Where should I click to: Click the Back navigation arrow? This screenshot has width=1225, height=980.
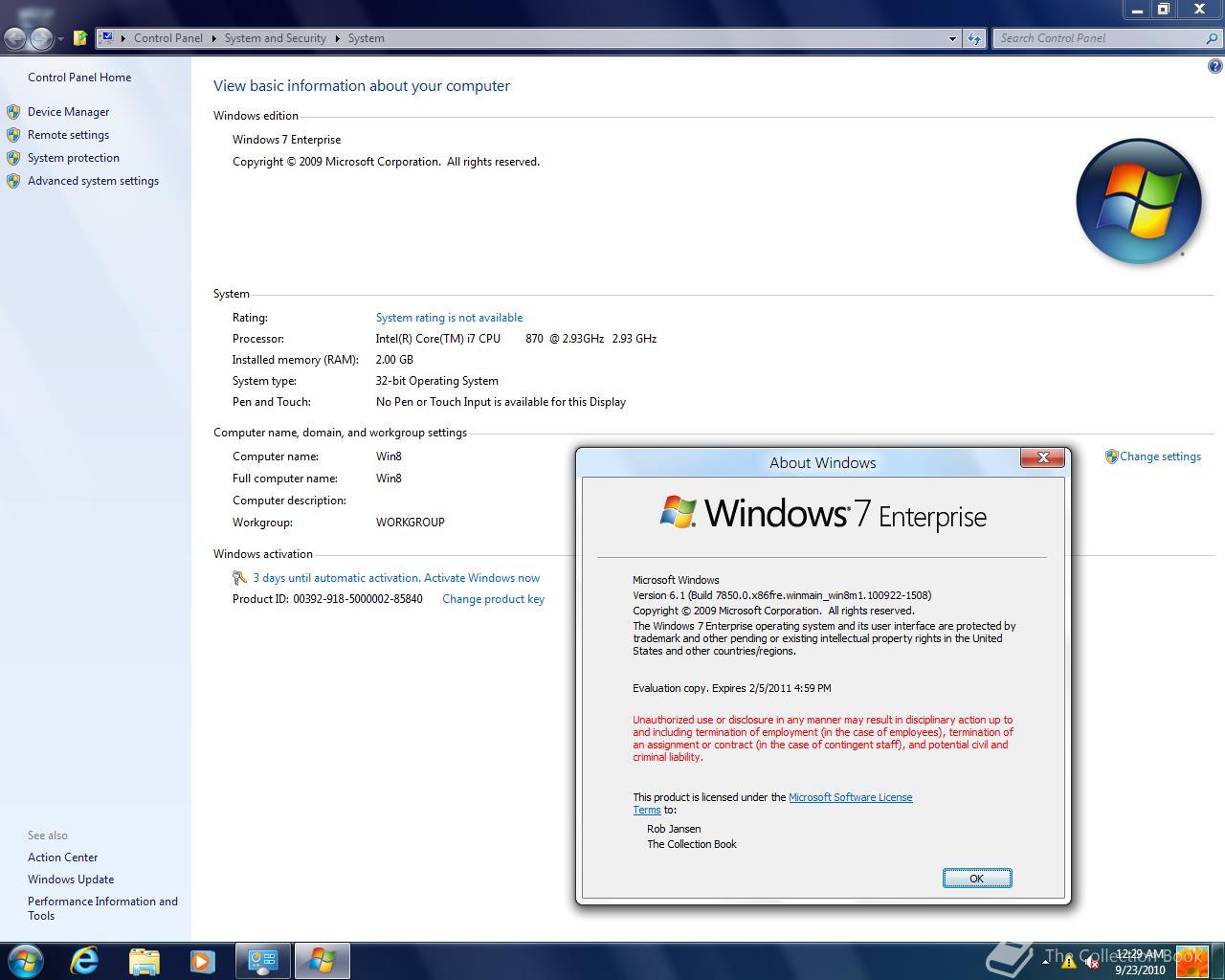coord(15,38)
